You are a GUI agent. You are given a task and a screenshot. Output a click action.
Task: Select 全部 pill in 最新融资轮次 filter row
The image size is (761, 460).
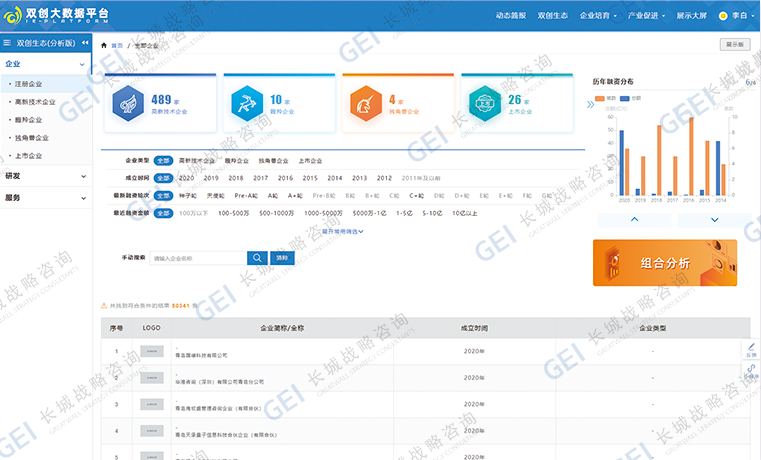163,196
